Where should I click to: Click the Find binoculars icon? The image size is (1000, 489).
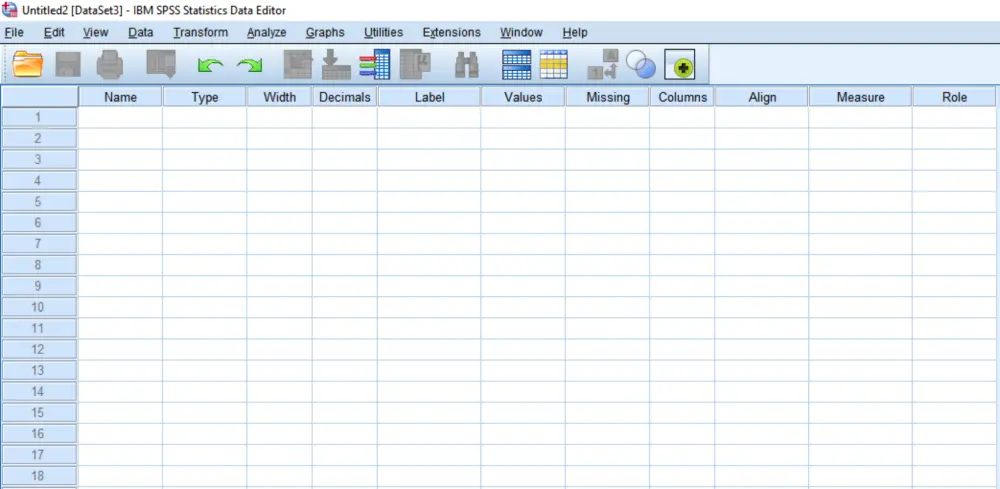coord(467,64)
